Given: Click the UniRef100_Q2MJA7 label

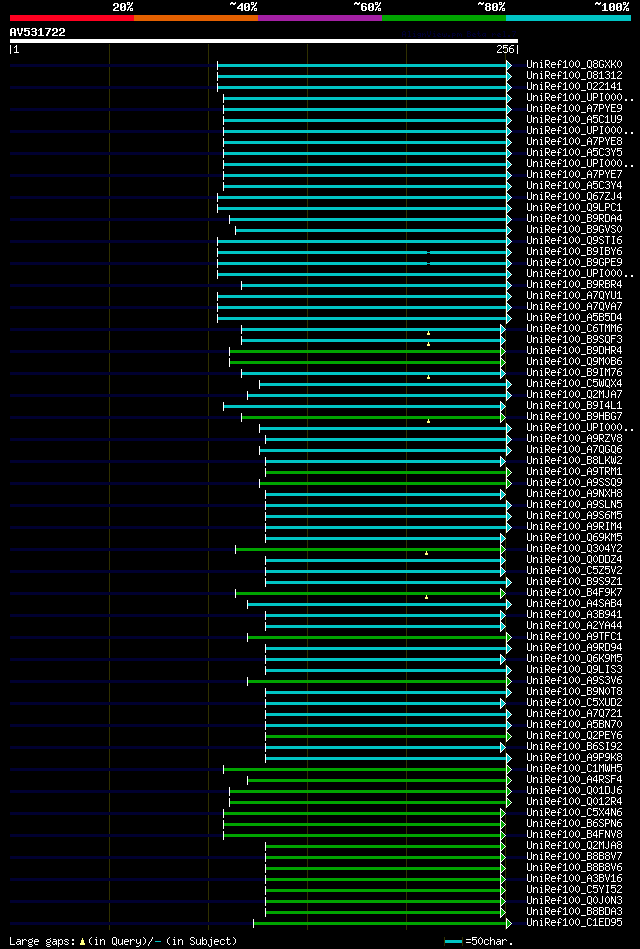Looking at the screenshot, I should pos(574,395).
